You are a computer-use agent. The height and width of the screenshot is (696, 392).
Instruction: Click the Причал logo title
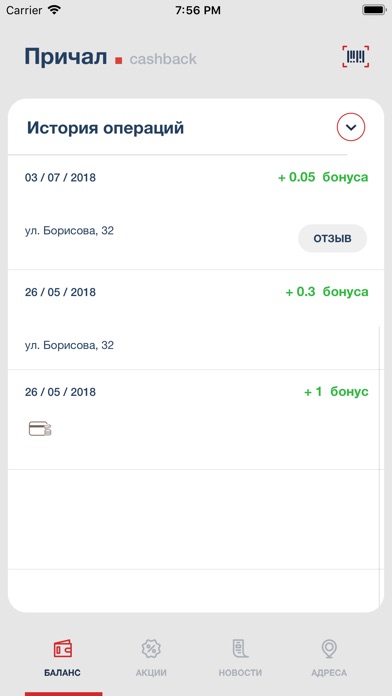[66, 57]
